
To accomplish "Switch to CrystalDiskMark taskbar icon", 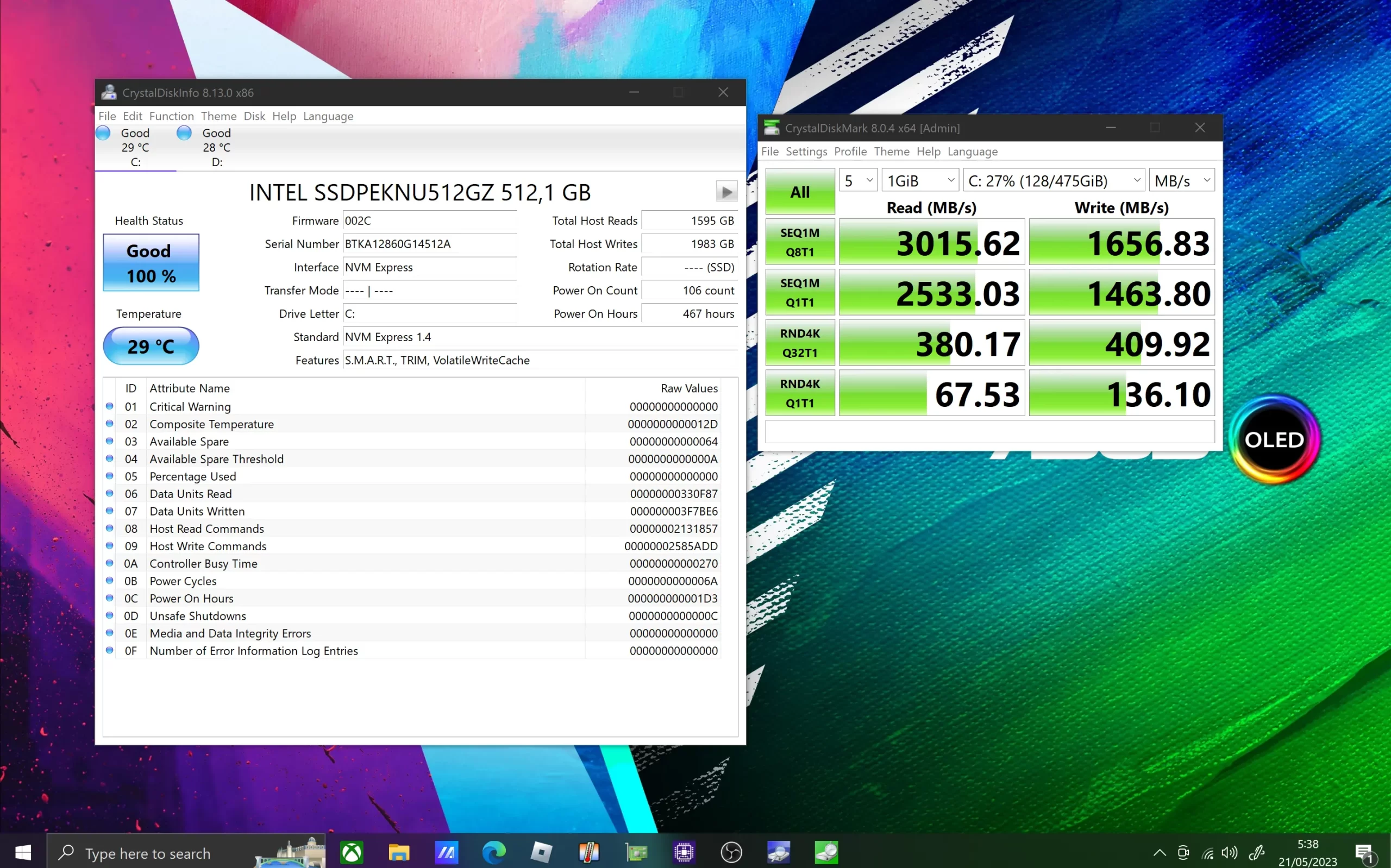I will point(826,852).
